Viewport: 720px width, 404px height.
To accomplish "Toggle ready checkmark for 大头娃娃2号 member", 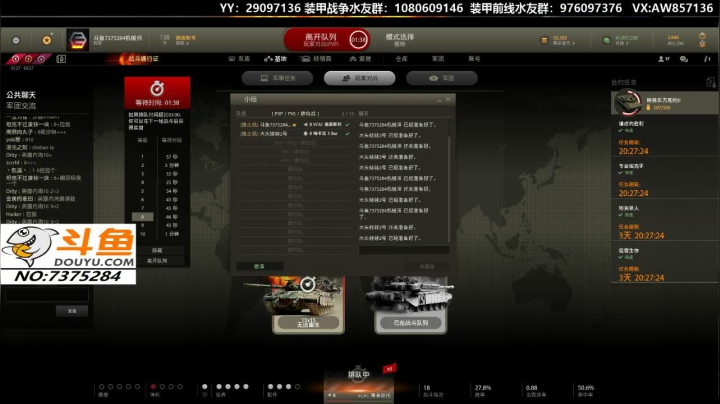I will 347,134.
